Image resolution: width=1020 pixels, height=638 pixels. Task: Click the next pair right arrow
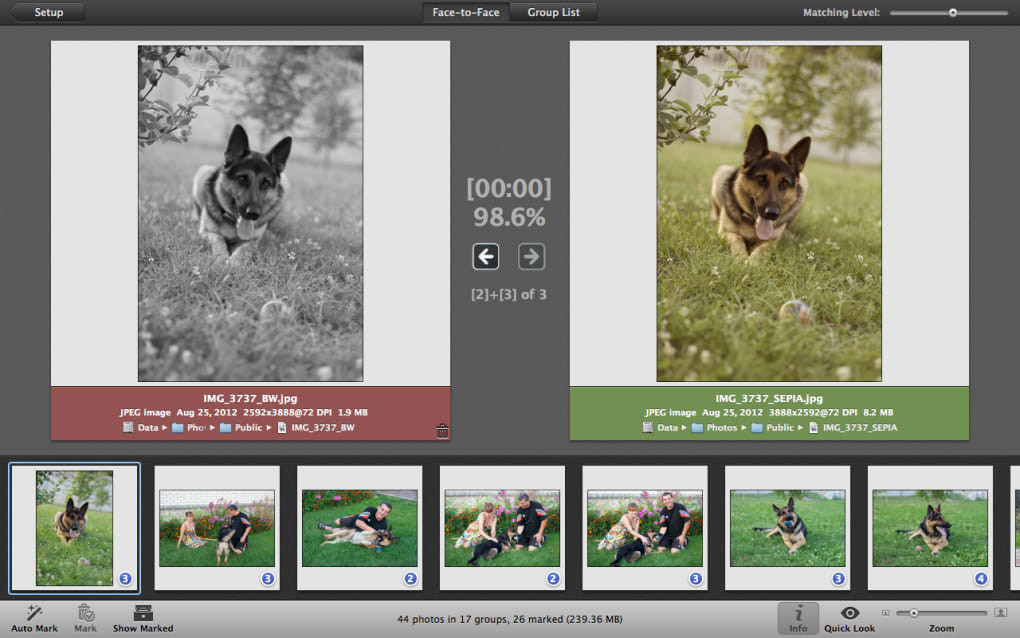(x=531, y=256)
